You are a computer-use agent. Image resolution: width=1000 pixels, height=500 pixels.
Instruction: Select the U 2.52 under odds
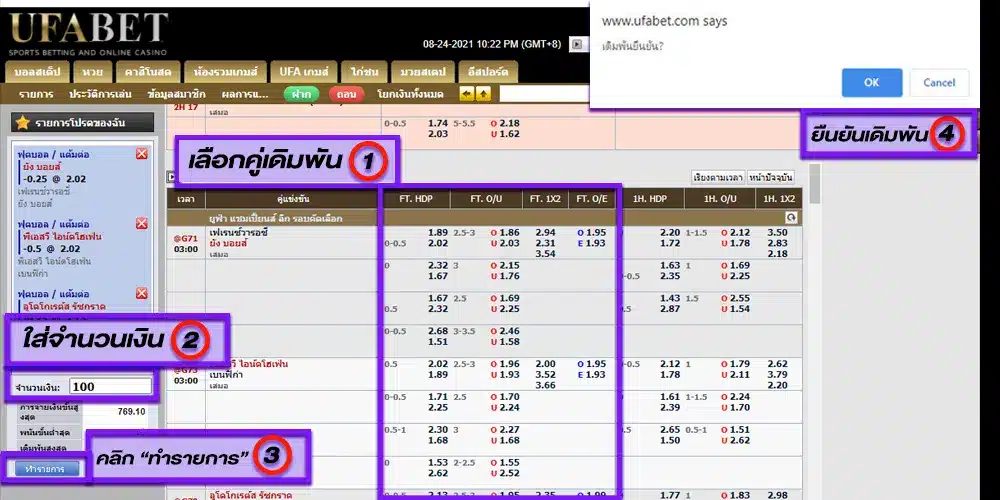[504, 473]
